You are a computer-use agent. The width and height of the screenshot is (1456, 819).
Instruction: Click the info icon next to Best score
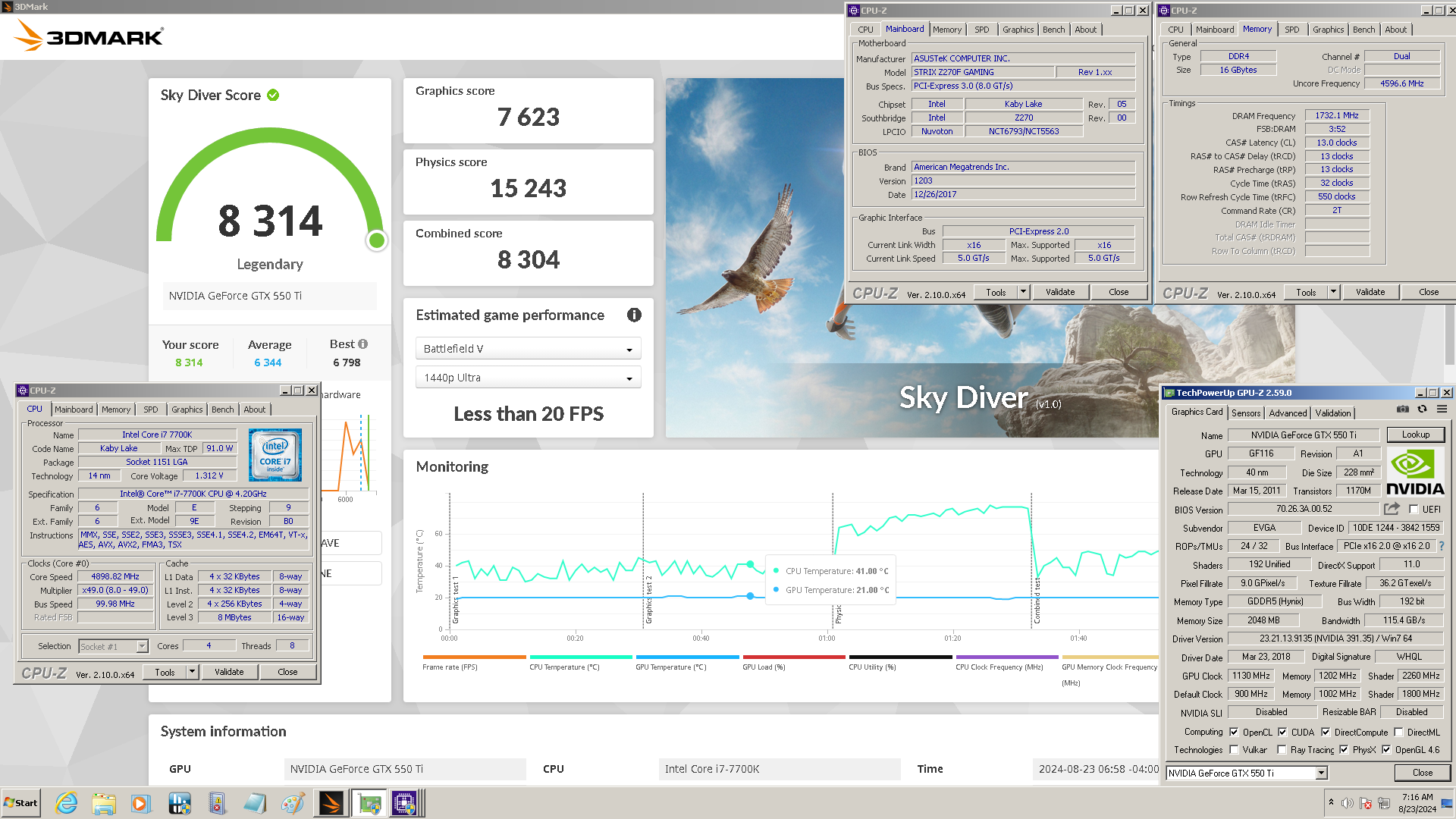(363, 344)
